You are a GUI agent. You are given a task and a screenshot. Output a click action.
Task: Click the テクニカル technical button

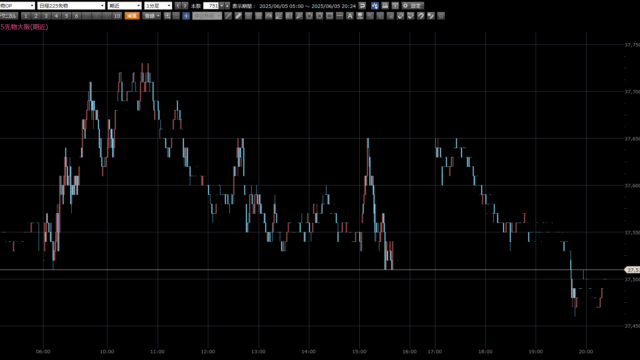click(9, 16)
